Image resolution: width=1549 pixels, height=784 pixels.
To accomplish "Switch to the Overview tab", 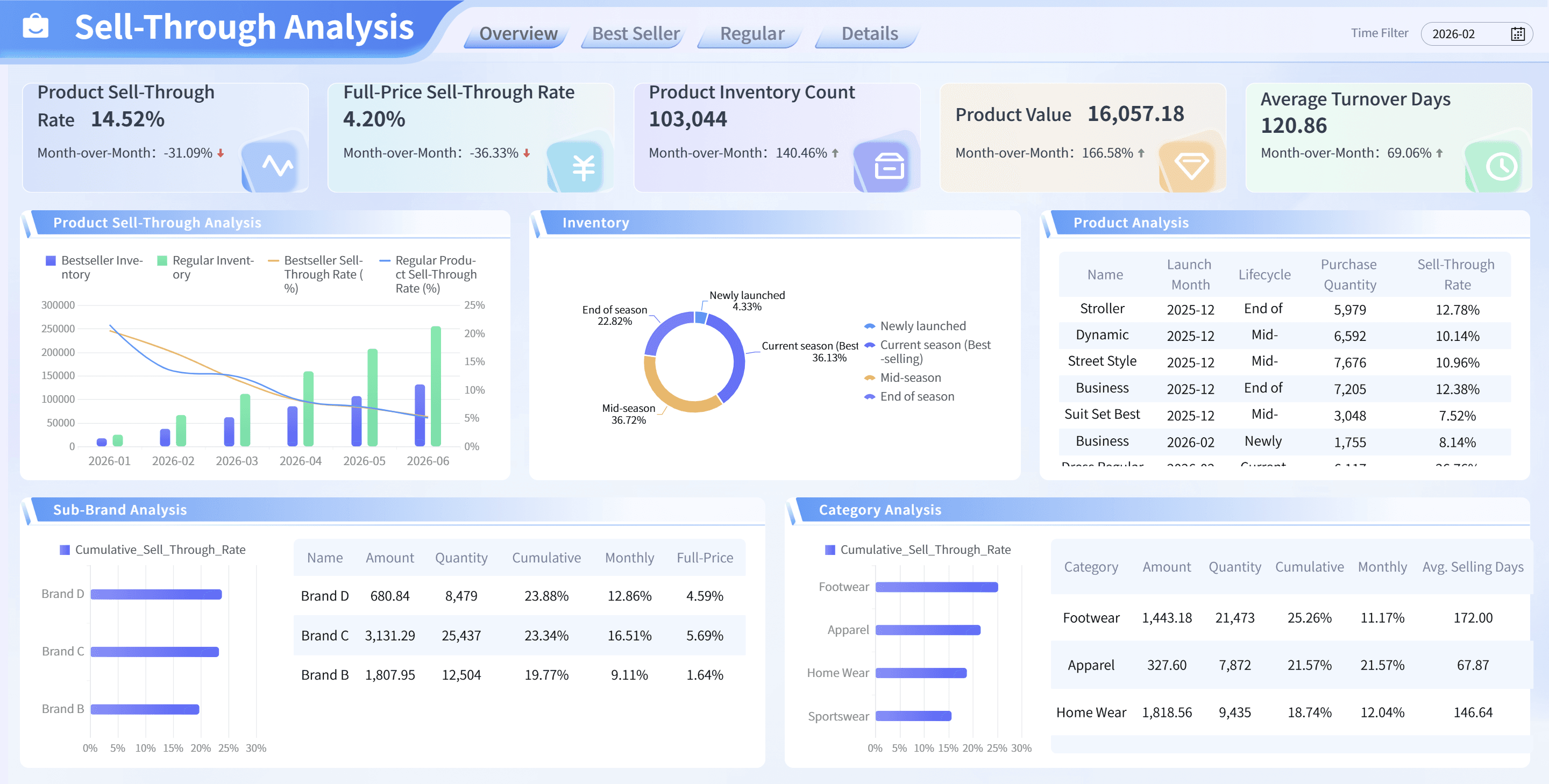I will coord(518,34).
